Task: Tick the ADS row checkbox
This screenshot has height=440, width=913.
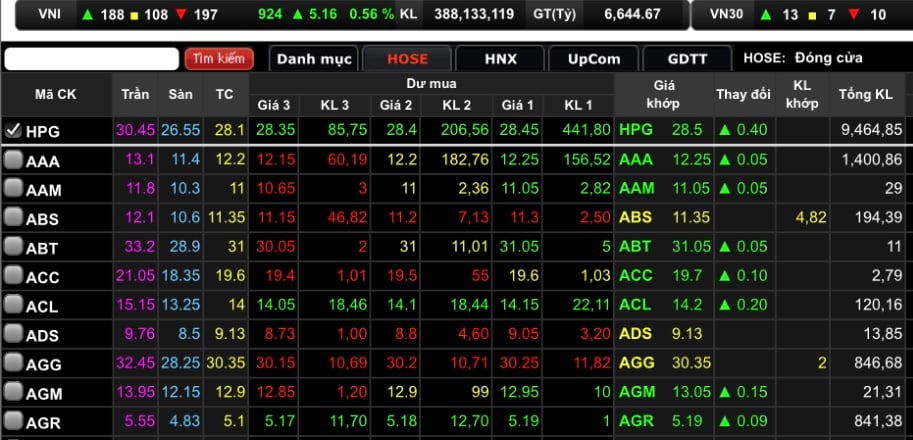Action: click(13, 334)
